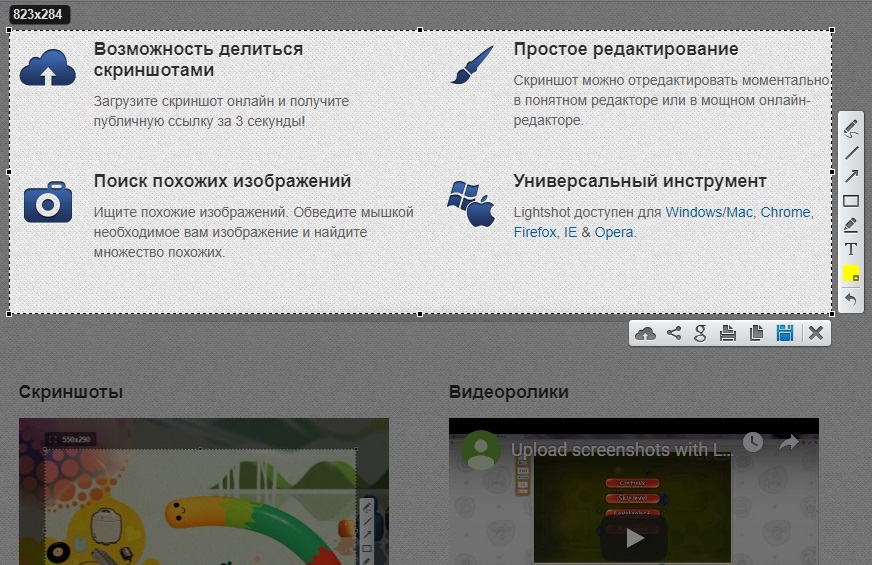Print the selected screenshot
The height and width of the screenshot is (565, 872).
(x=728, y=333)
